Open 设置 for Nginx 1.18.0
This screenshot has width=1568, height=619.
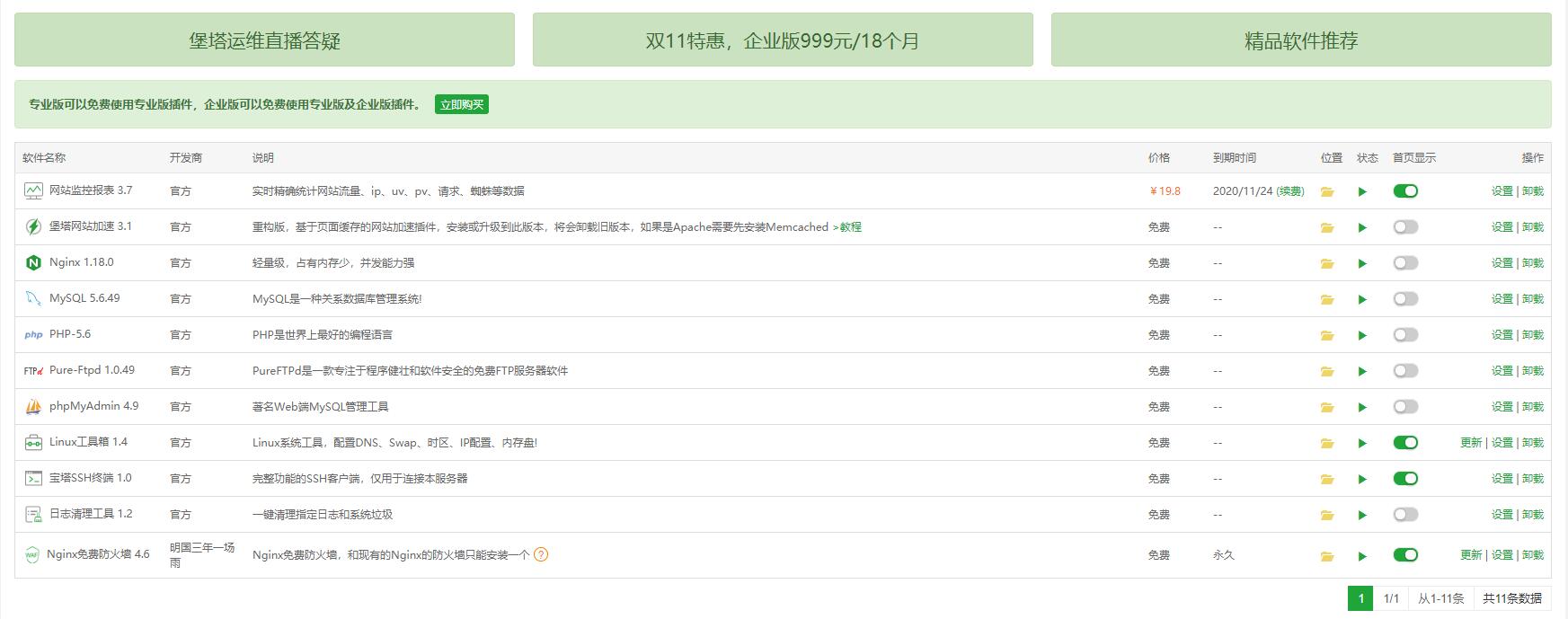point(1502,262)
